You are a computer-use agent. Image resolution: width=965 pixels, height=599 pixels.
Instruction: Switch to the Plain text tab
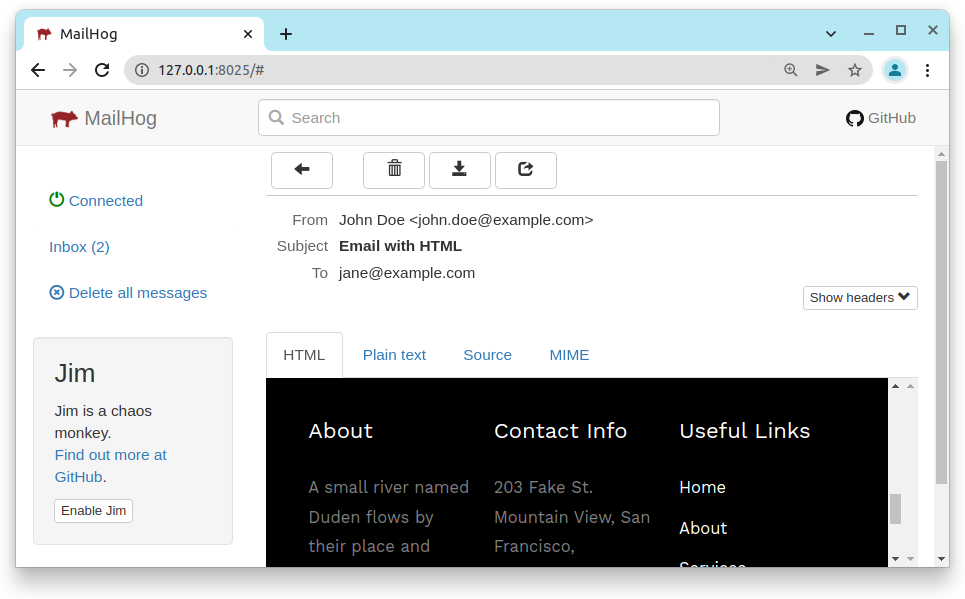[x=394, y=355]
